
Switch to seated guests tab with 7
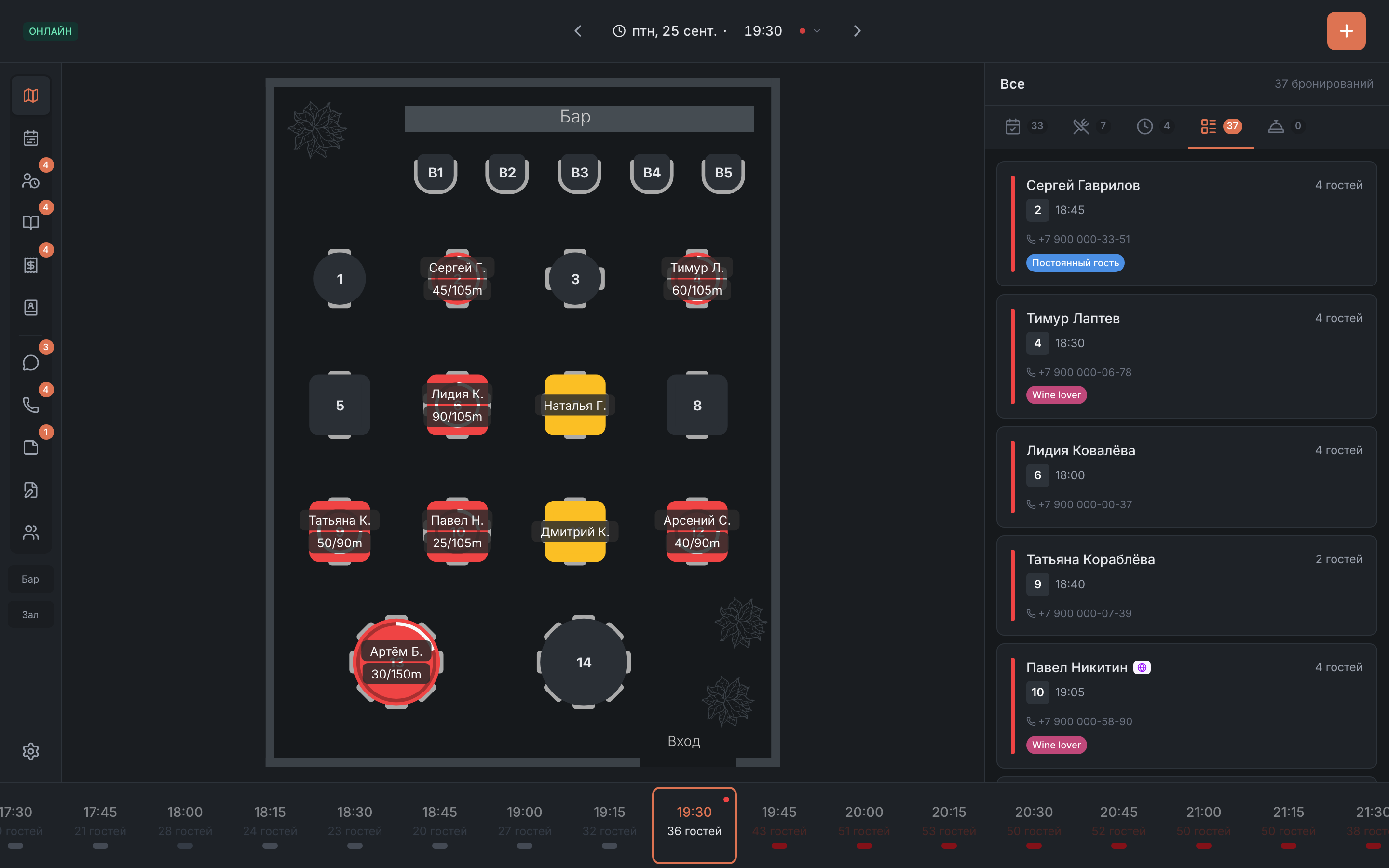[x=1090, y=126]
